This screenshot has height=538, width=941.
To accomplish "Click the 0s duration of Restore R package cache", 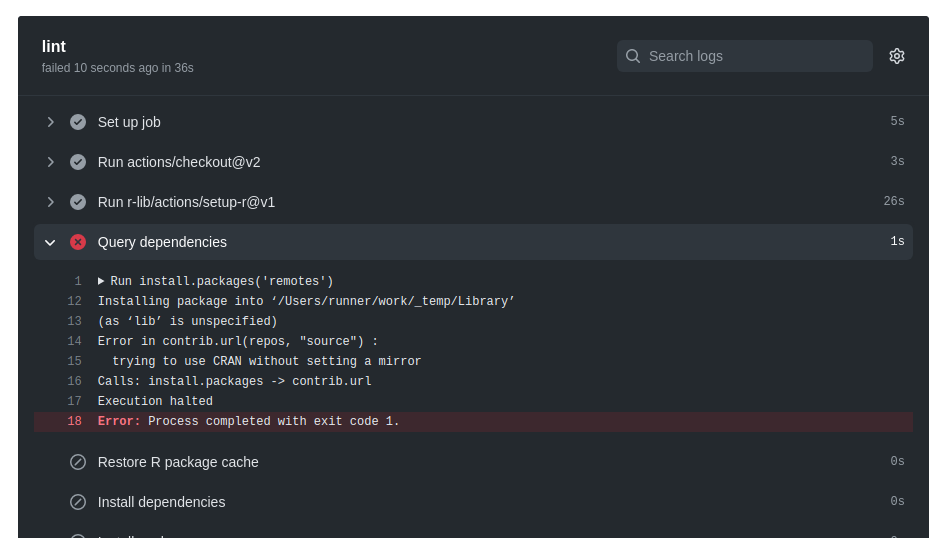I will point(897,461).
